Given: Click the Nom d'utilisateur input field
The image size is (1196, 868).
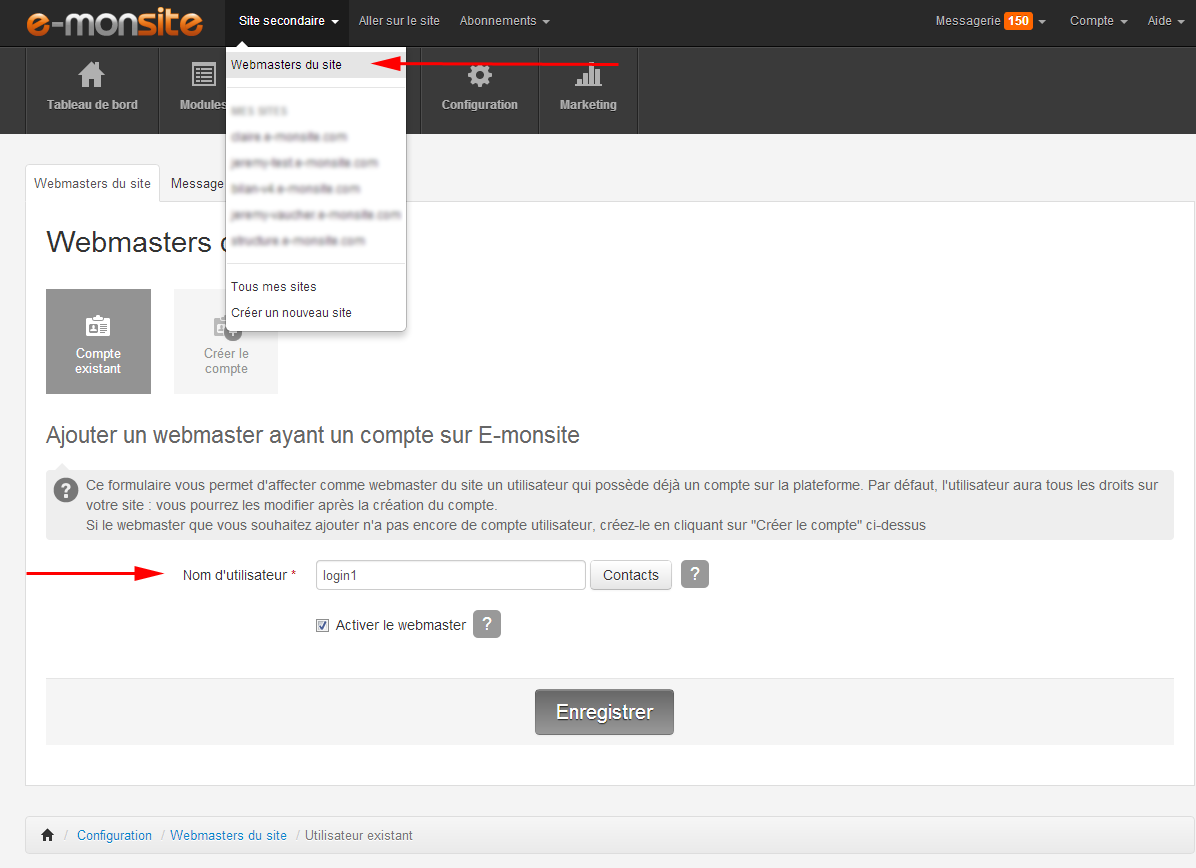Looking at the screenshot, I should (x=451, y=575).
